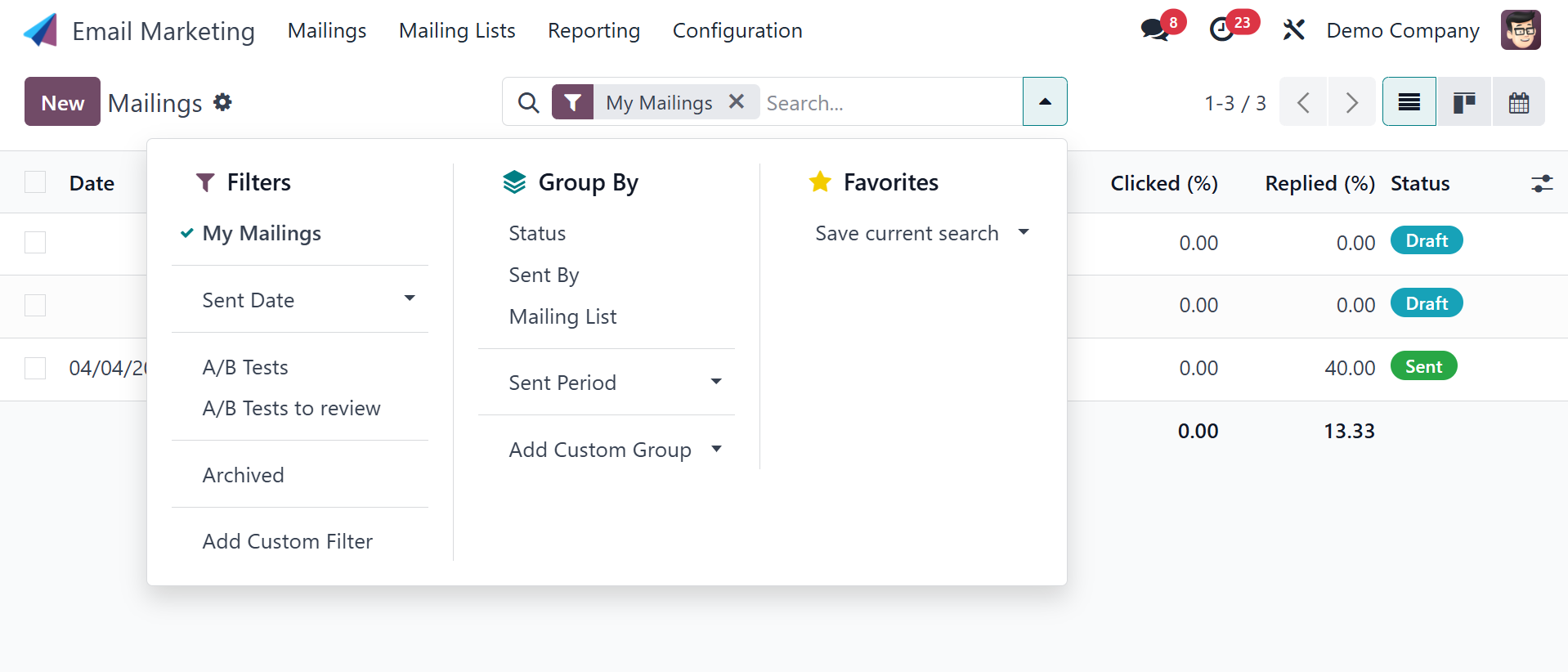Screen dimensions: 1568x672
Task: Switch to Kanban view
Action: pyautogui.click(x=1463, y=102)
